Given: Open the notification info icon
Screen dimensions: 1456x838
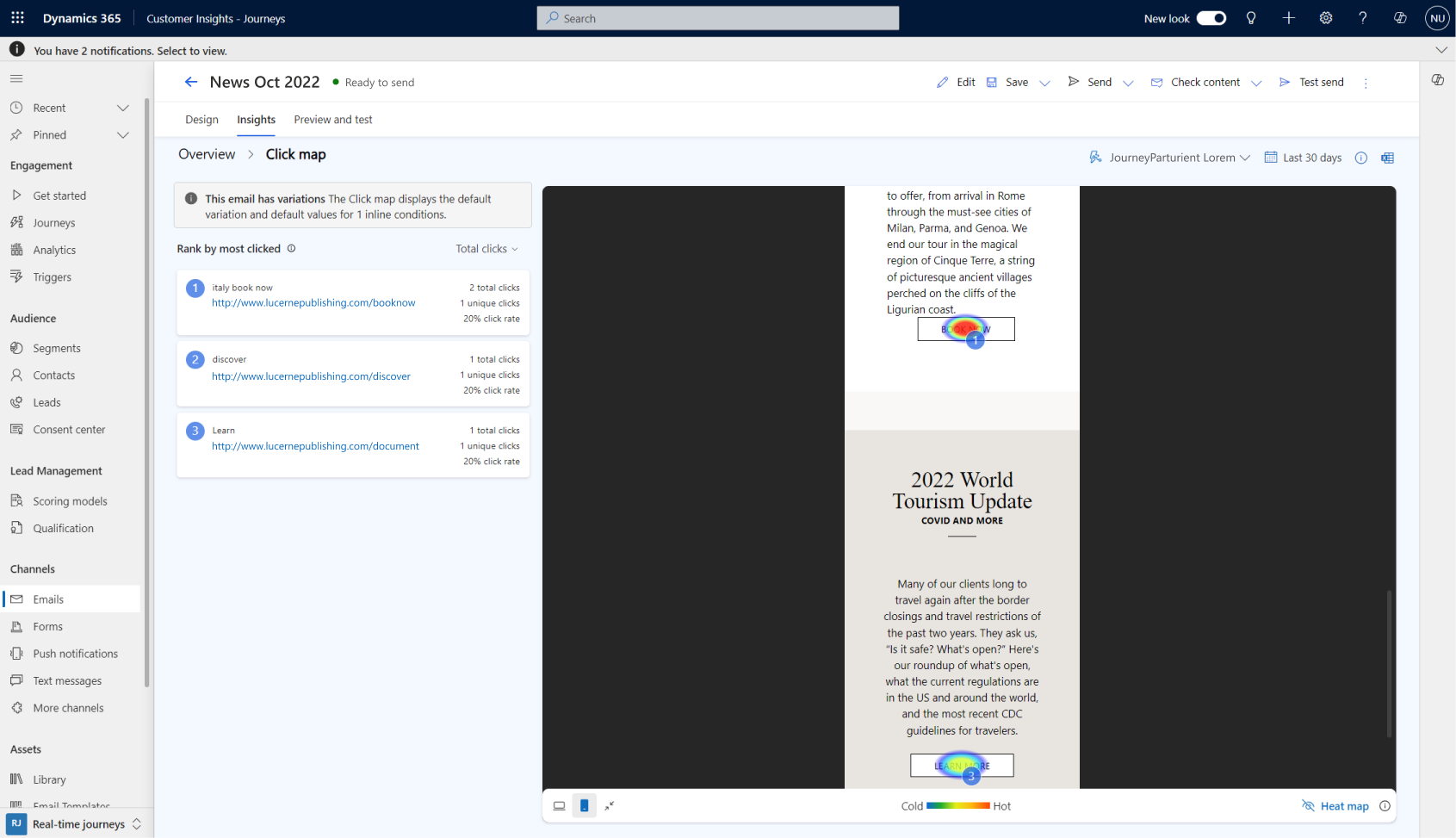Looking at the screenshot, I should pyautogui.click(x=16, y=50).
